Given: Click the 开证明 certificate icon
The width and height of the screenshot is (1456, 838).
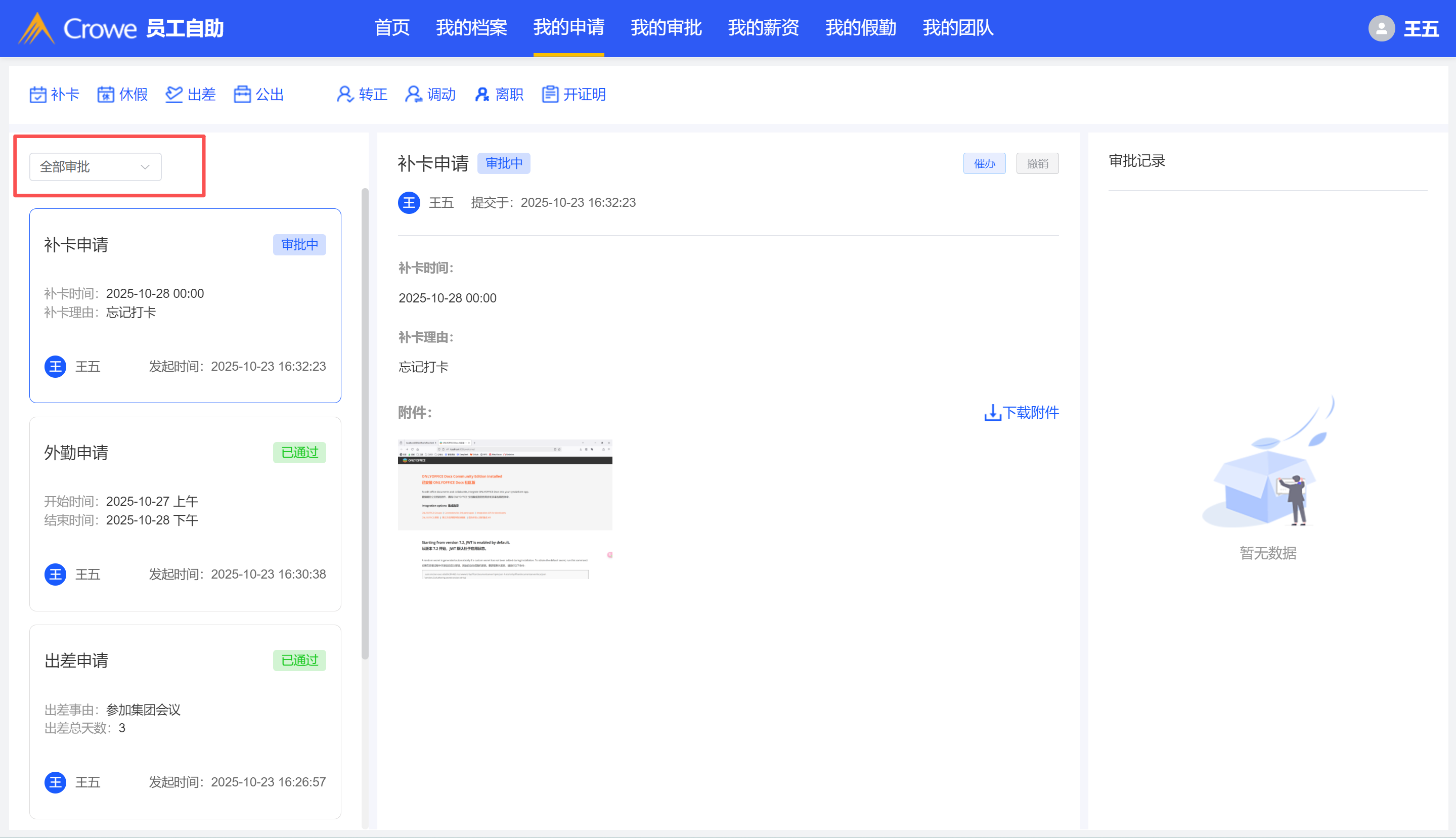Looking at the screenshot, I should tap(550, 95).
